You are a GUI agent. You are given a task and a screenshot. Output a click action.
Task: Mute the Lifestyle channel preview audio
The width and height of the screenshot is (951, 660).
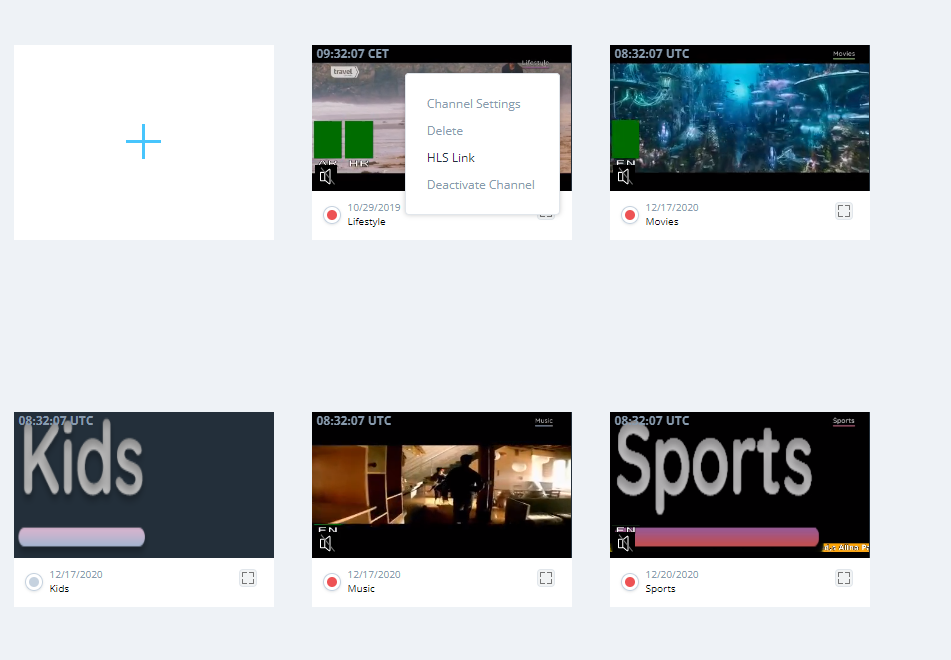click(325, 177)
